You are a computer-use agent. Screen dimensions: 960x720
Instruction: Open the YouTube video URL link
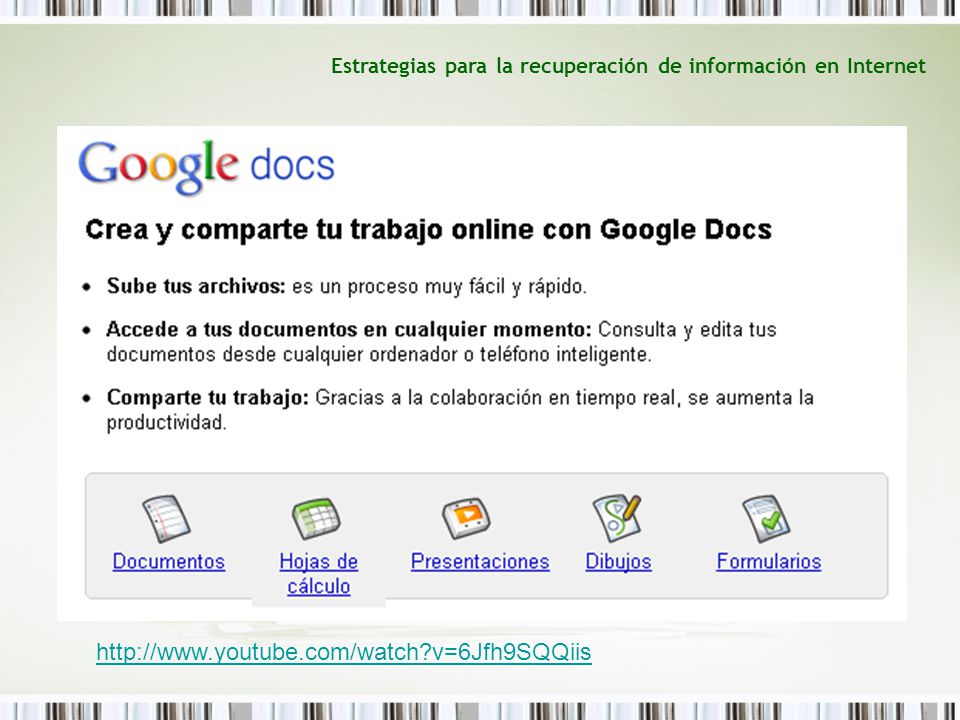[343, 653]
